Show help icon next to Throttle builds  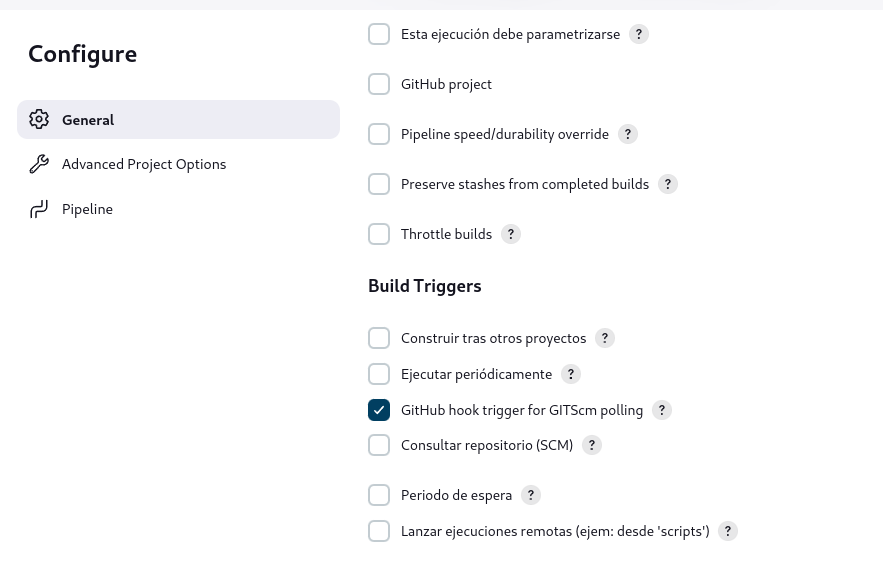(x=511, y=234)
